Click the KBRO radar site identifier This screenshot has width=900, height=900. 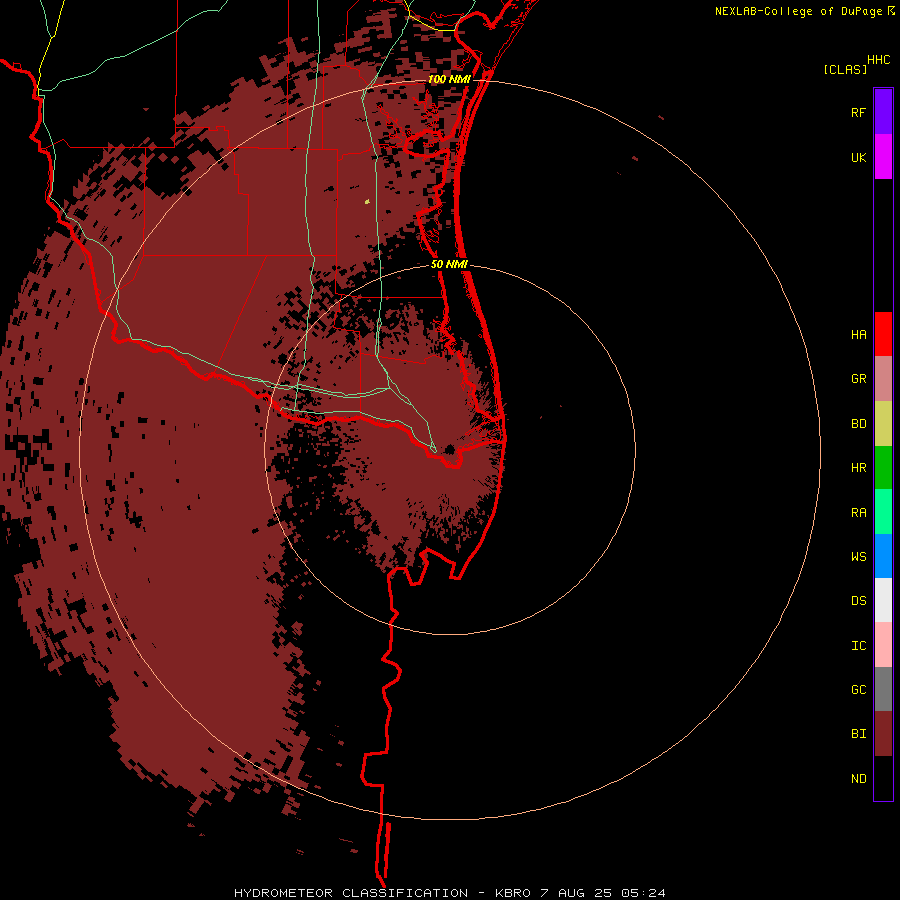coord(513,893)
